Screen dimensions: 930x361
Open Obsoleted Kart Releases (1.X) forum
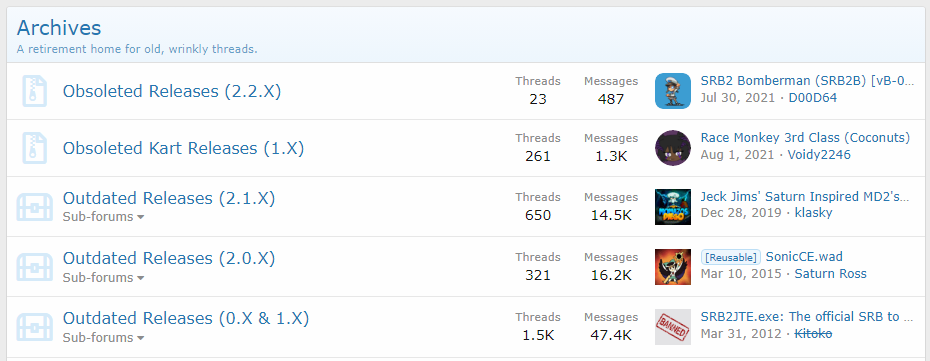coord(183,148)
